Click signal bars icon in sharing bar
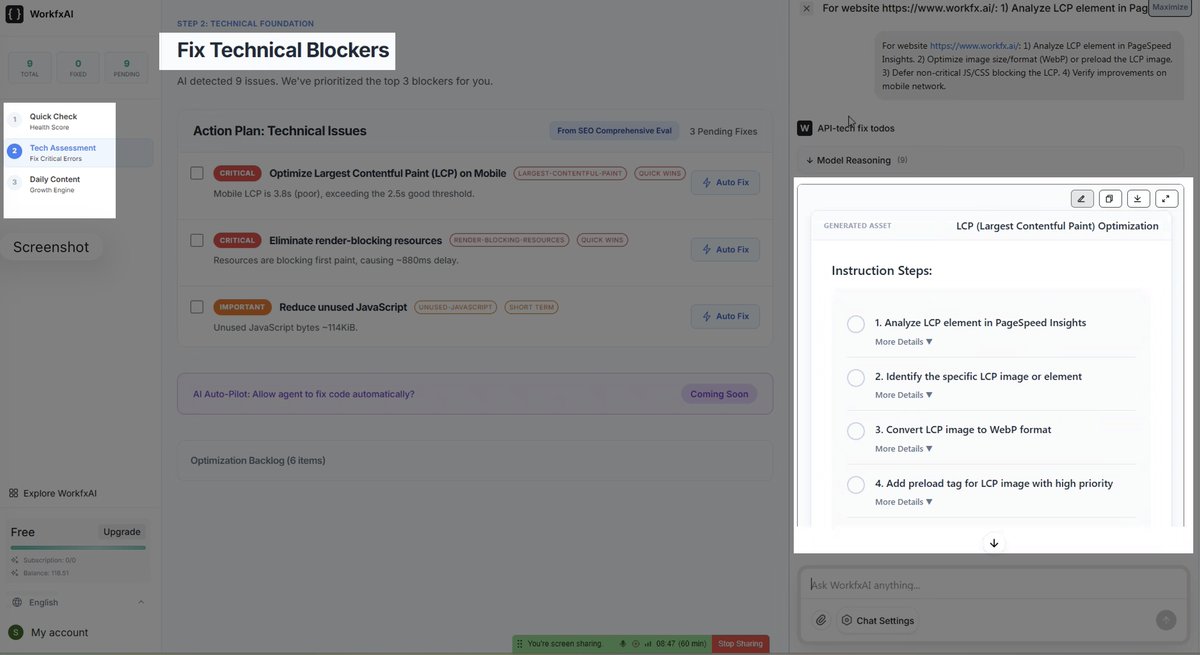Image resolution: width=1200 pixels, height=655 pixels. tap(647, 644)
